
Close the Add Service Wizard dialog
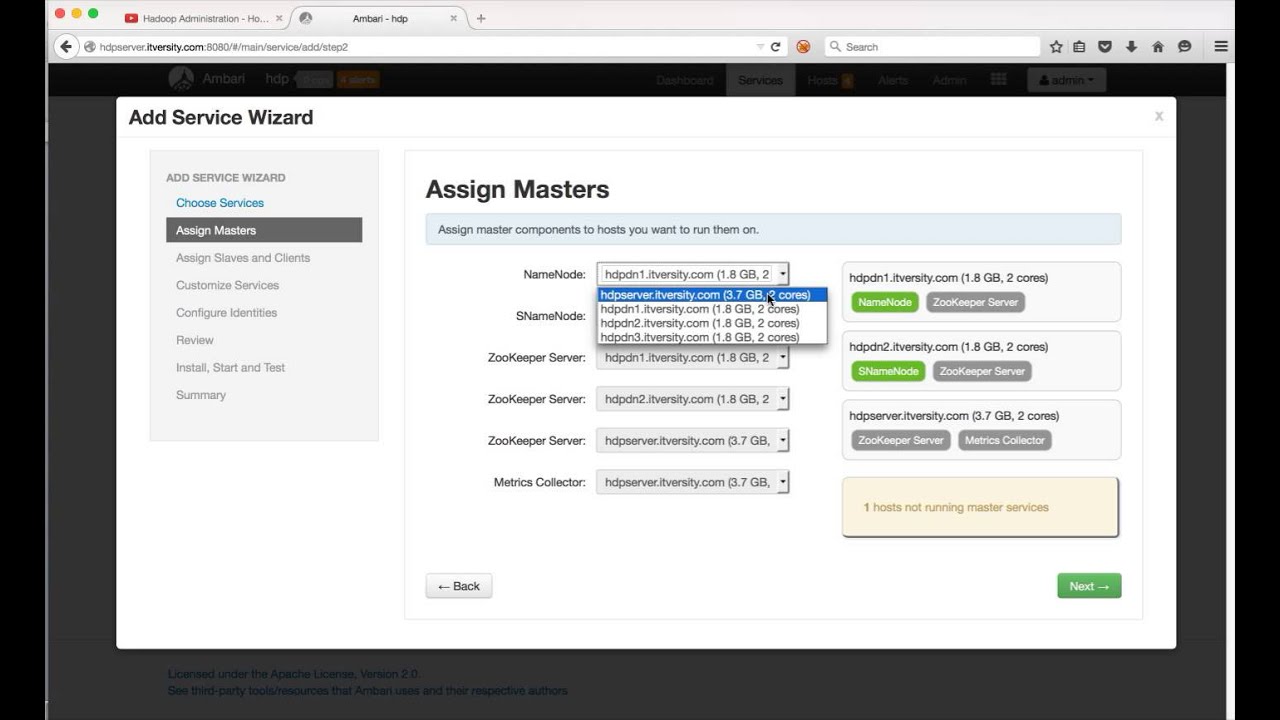(1159, 116)
